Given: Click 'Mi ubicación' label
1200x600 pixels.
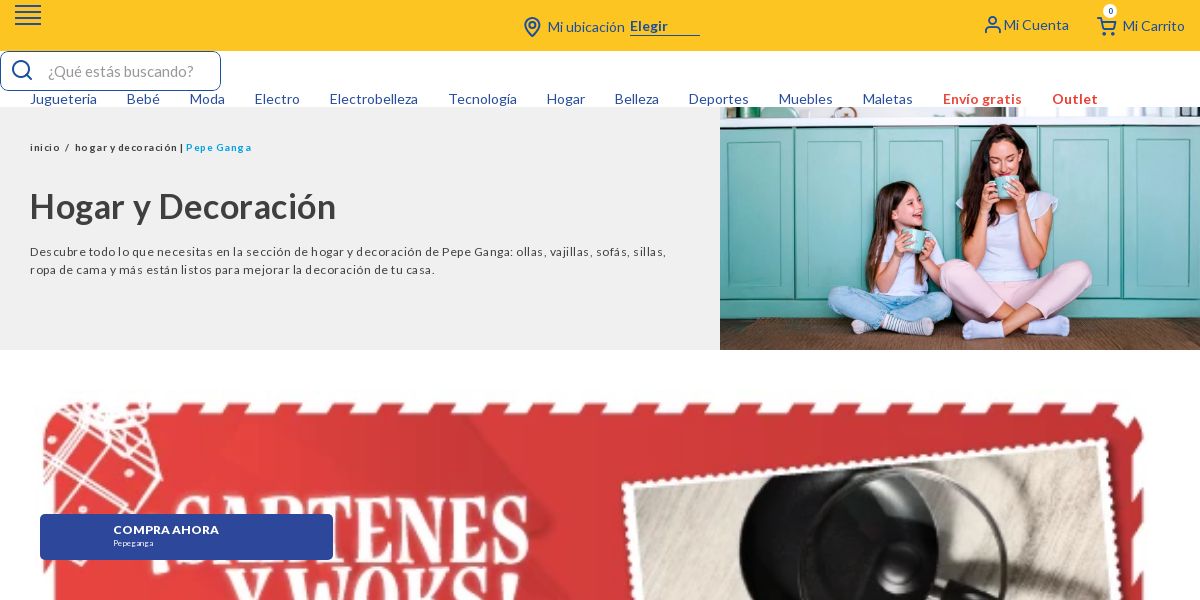Looking at the screenshot, I should [586, 27].
